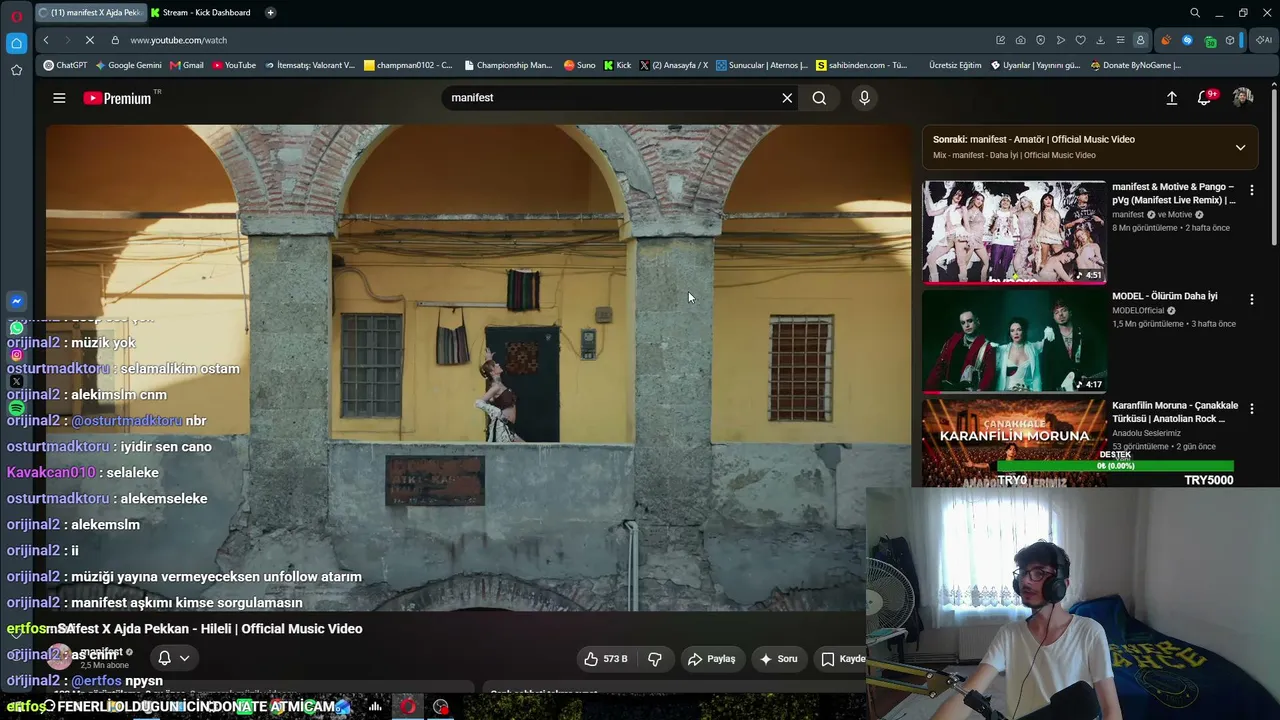Search YouTube by voice microphone
The image size is (1280, 720).
click(x=864, y=98)
